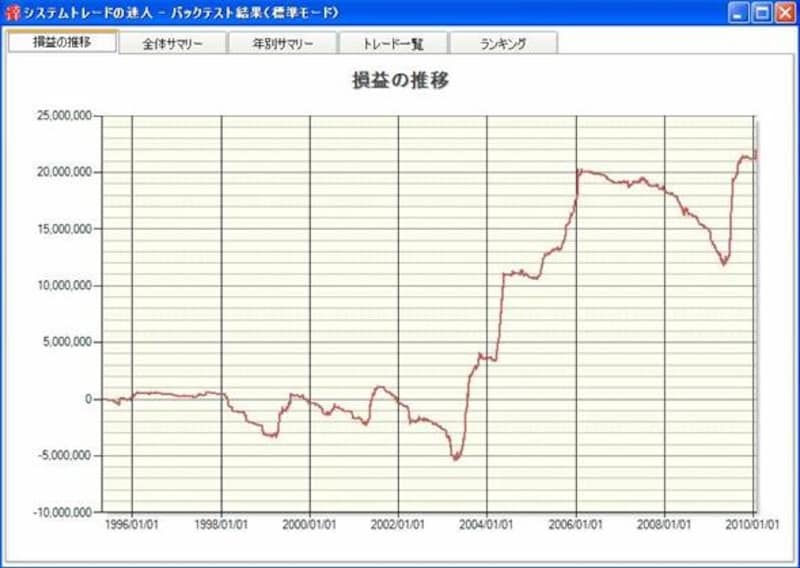Viewport: 800px width, 568px height.
Task: Click the 2010/01/01 x-axis label
Action: coord(753,525)
